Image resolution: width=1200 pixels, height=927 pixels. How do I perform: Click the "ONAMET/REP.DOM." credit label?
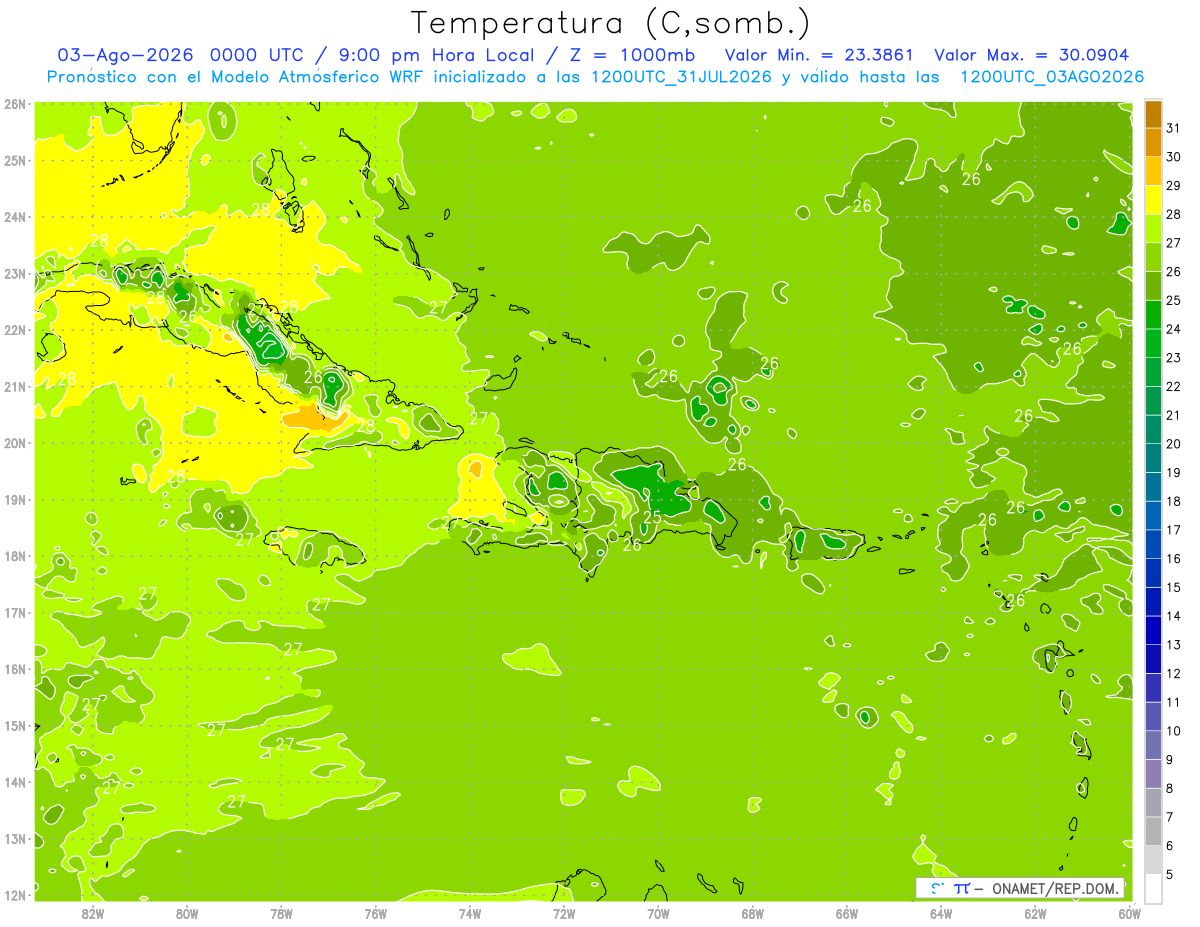click(x=1056, y=888)
